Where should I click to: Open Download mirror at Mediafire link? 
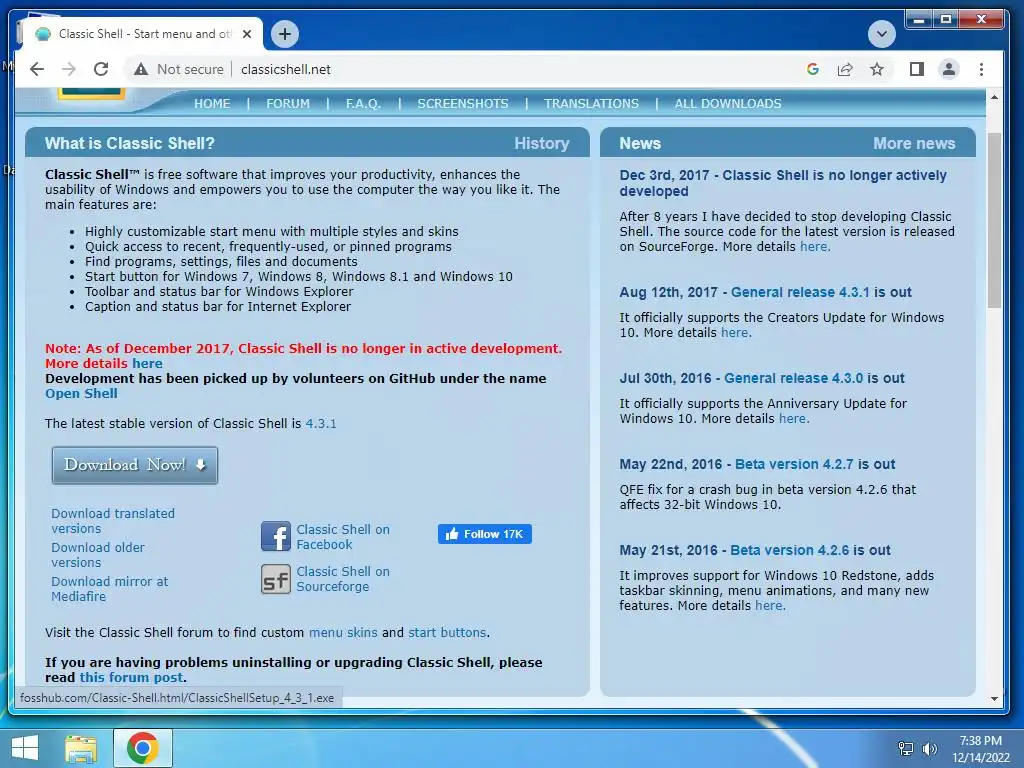point(110,589)
